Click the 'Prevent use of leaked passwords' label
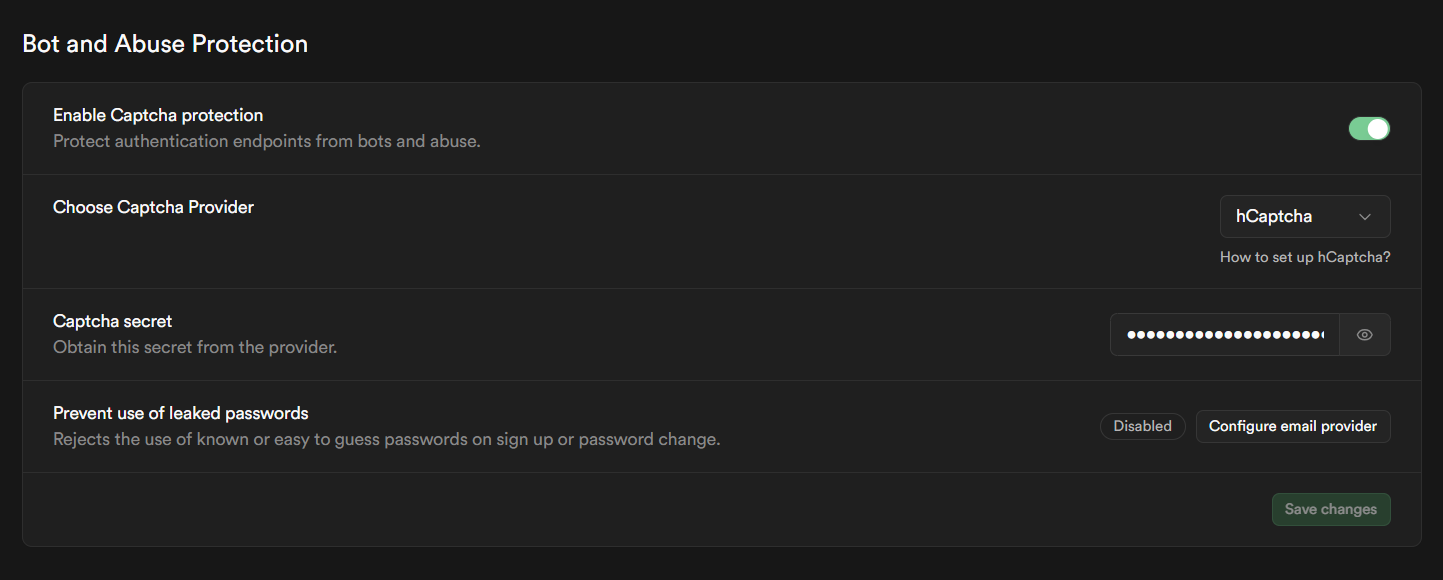 point(180,413)
